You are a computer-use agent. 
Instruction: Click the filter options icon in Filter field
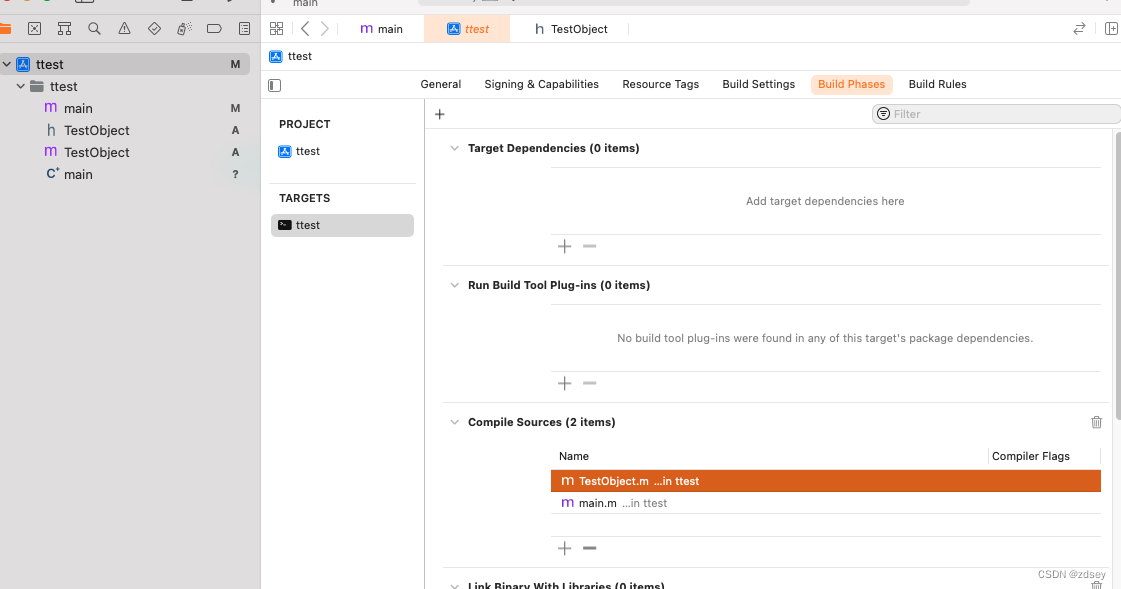click(884, 114)
